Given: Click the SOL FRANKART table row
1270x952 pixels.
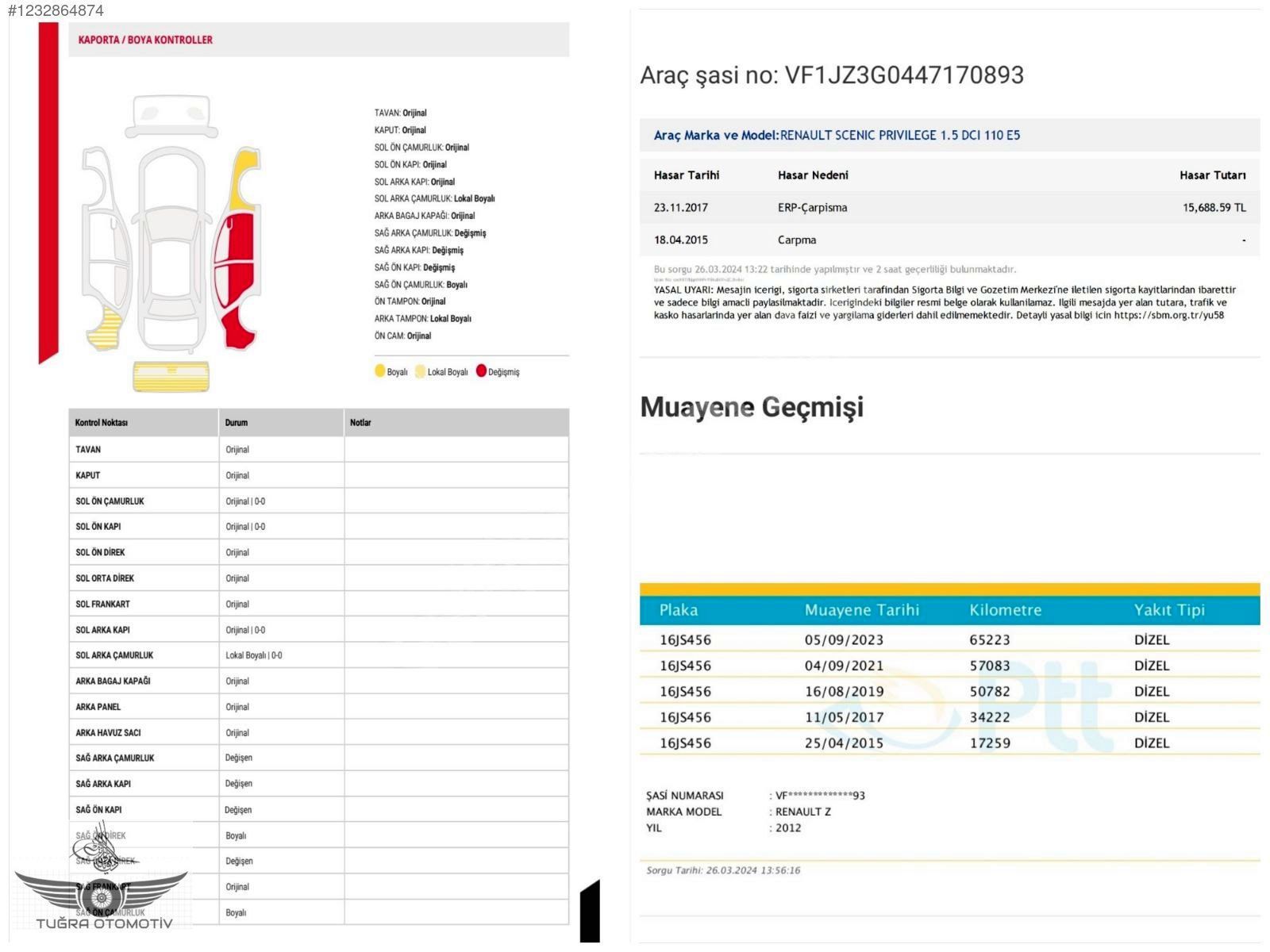Looking at the screenshot, I should (319, 604).
